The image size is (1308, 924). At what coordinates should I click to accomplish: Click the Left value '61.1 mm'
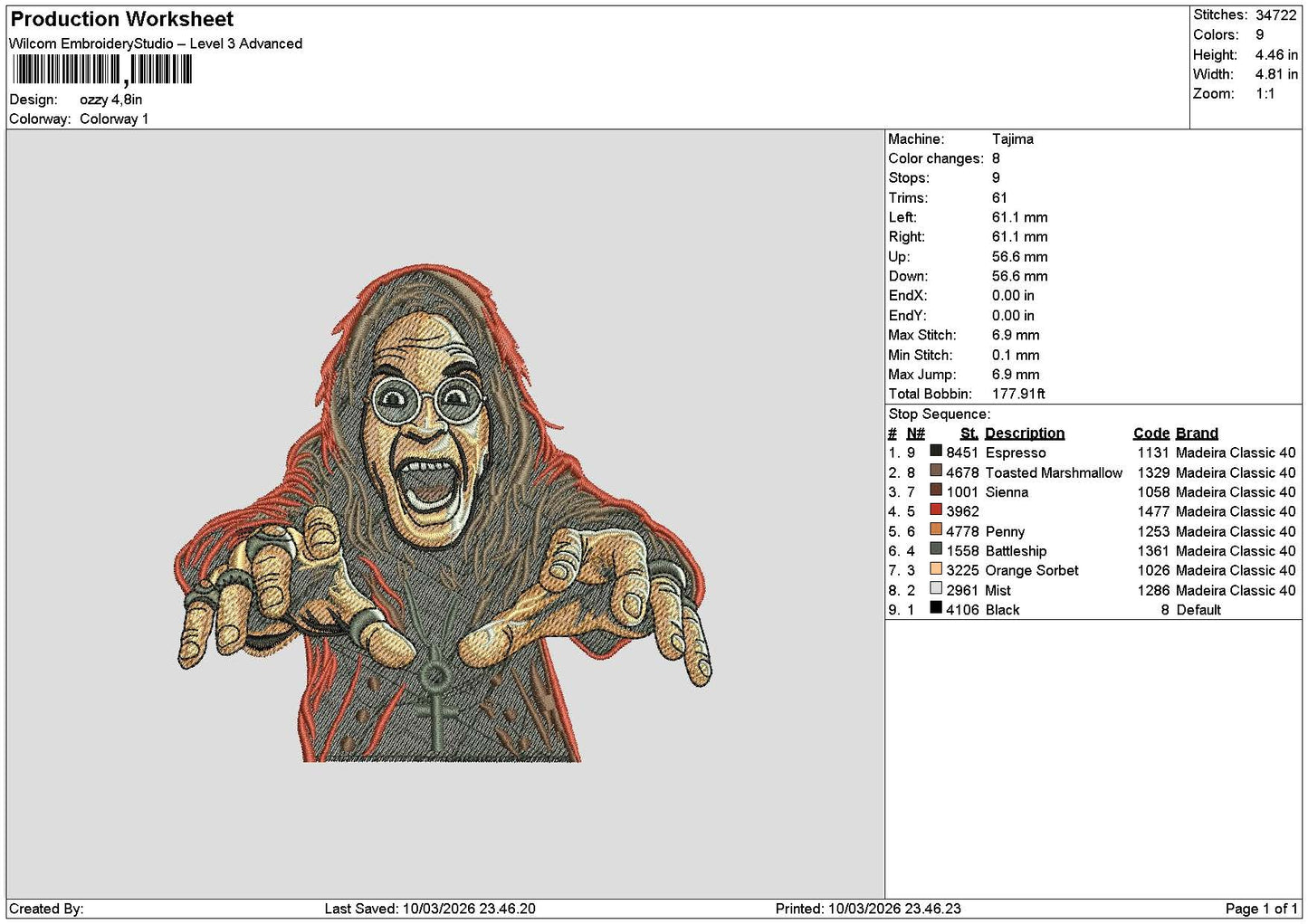(x=1019, y=217)
